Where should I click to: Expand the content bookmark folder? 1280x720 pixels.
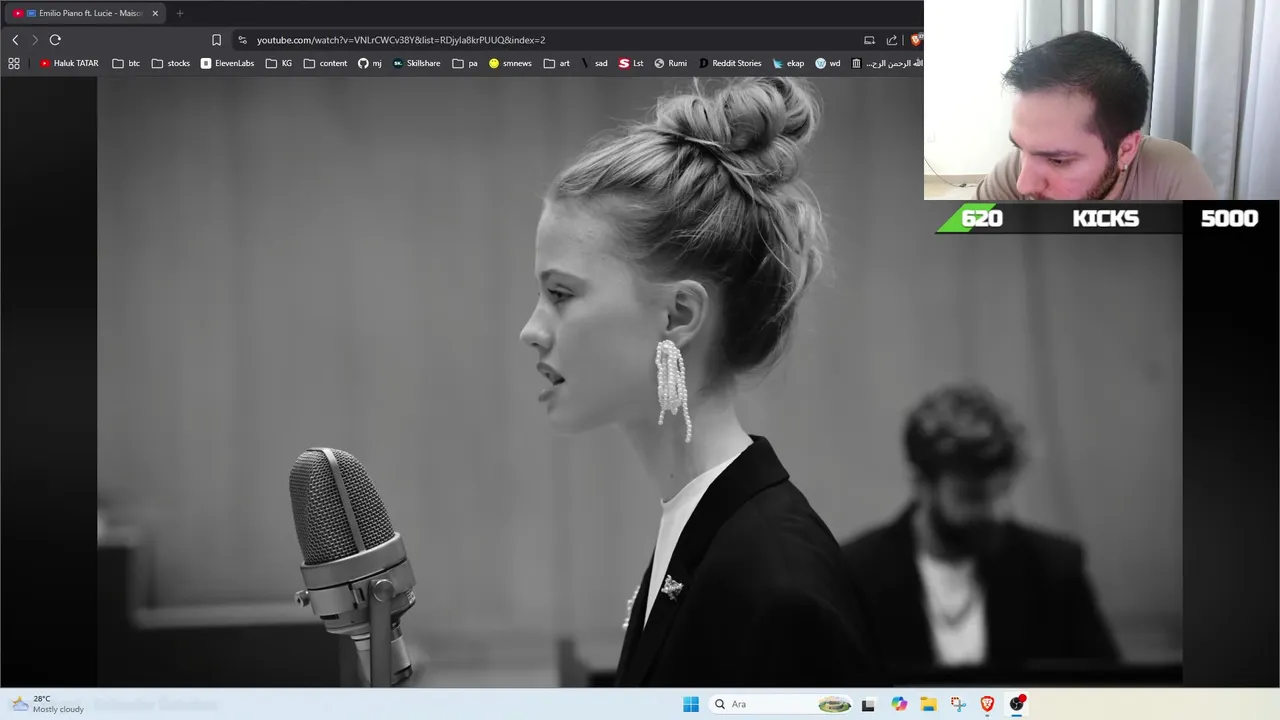tap(325, 63)
